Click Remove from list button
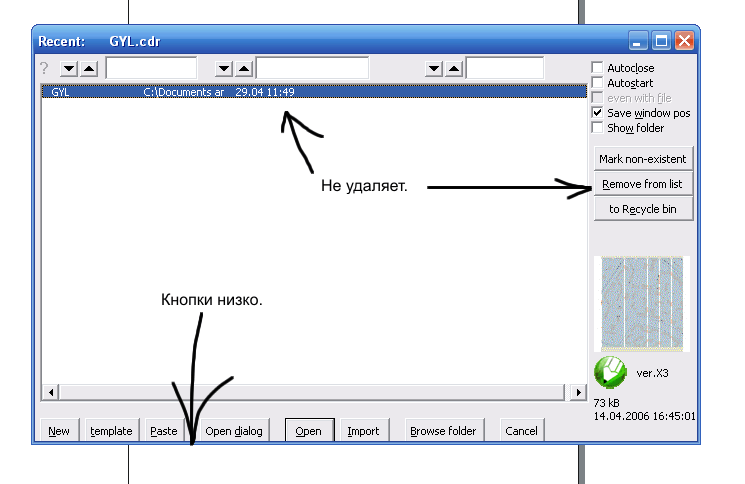The height and width of the screenshot is (484, 745). tap(643, 184)
